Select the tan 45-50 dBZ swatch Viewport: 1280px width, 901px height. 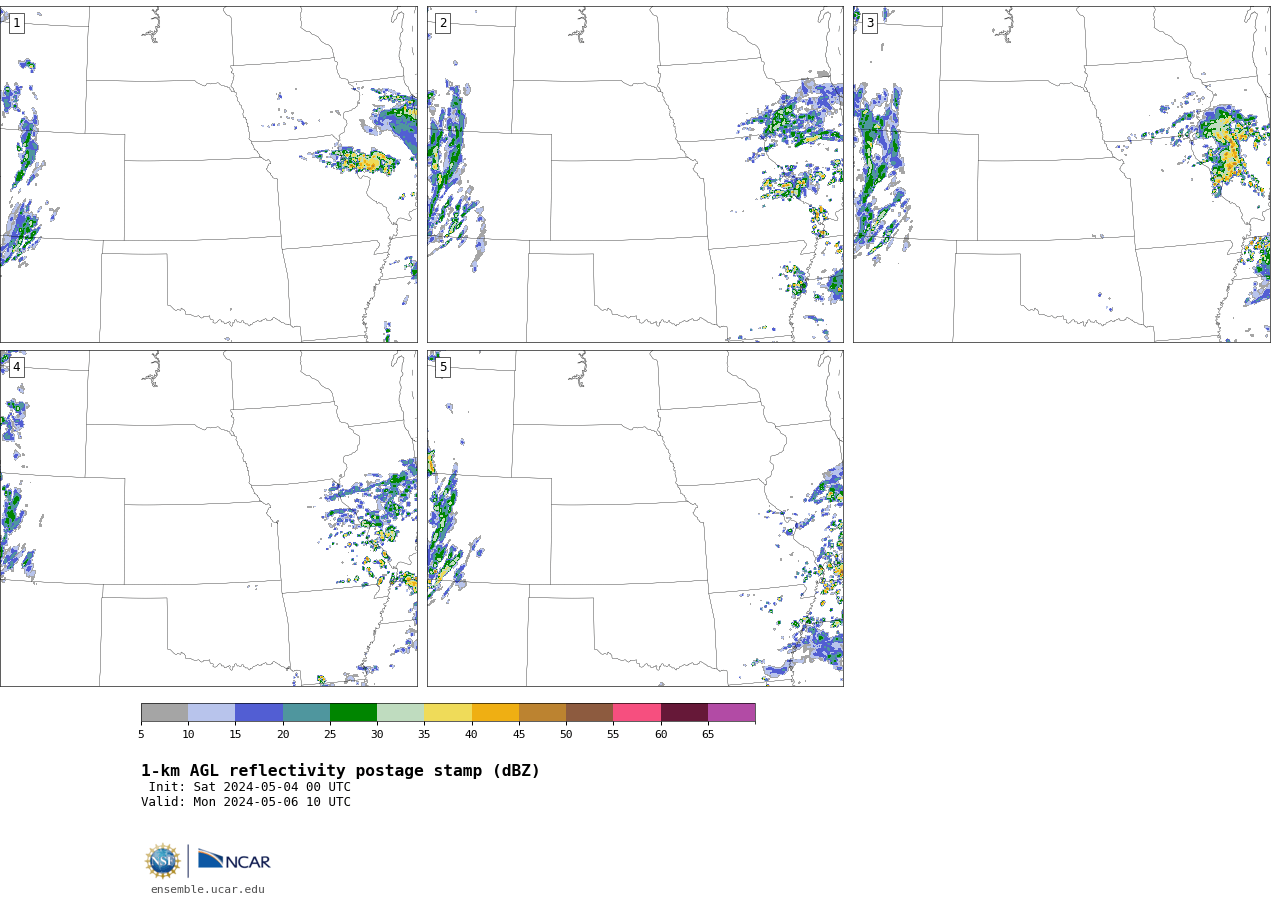click(x=542, y=712)
